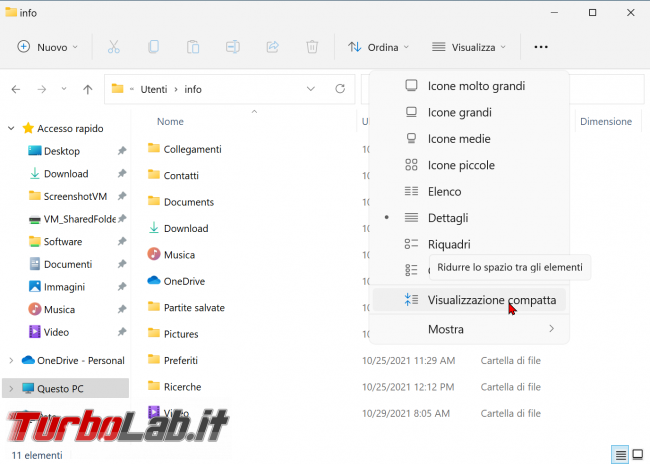The height and width of the screenshot is (464, 650).
Task: Open the three-dots more options menu
Action: [541, 47]
